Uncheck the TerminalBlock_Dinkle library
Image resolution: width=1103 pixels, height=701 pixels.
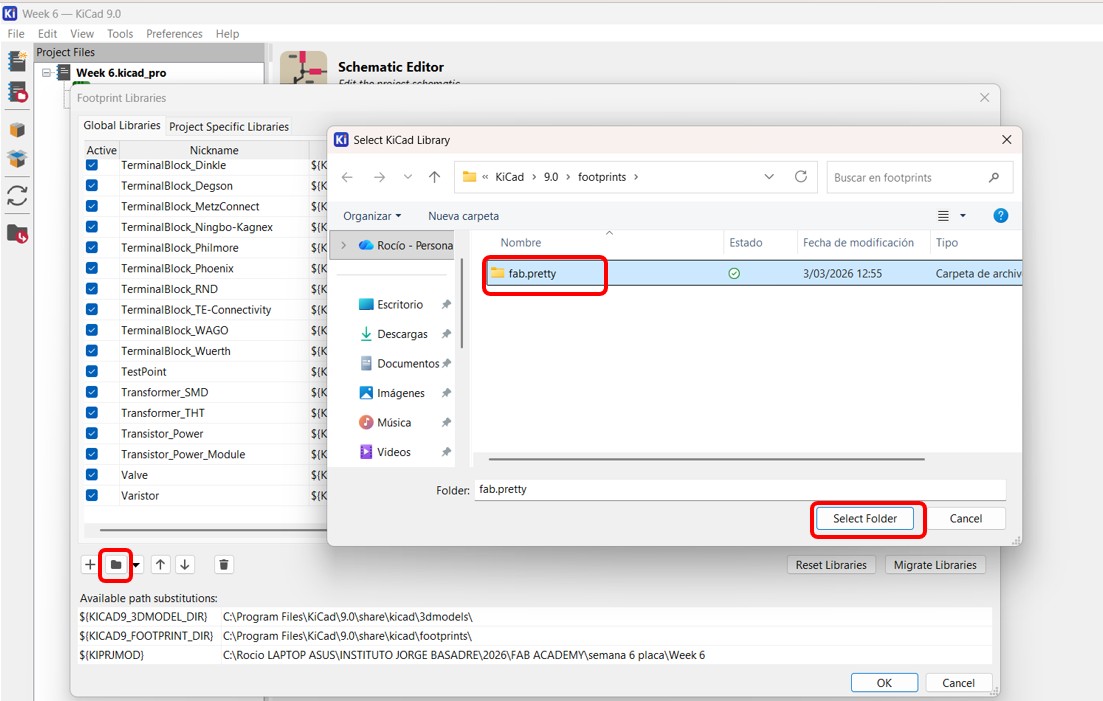(x=92, y=165)
